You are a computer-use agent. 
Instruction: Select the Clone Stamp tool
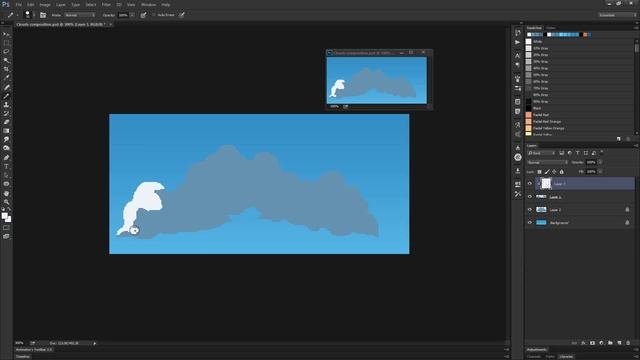point(6,104)
